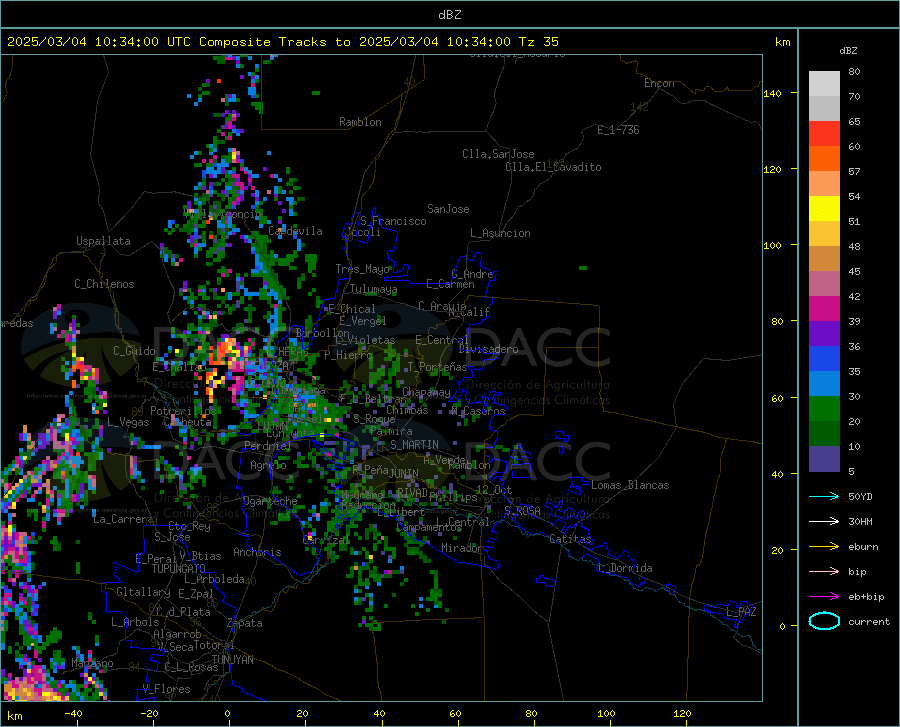Click the pale orange swatch below legend label 57

(x=824, y=184)
